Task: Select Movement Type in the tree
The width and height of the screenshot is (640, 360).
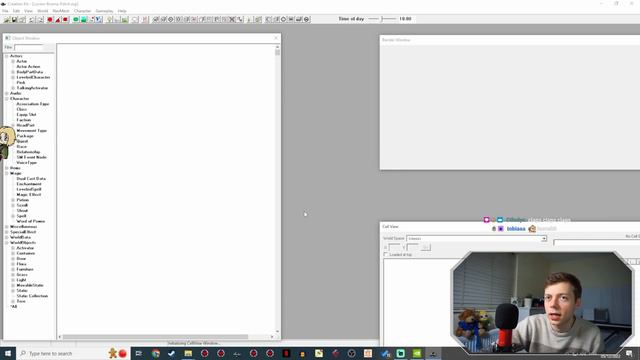Action: click(31, 131)
